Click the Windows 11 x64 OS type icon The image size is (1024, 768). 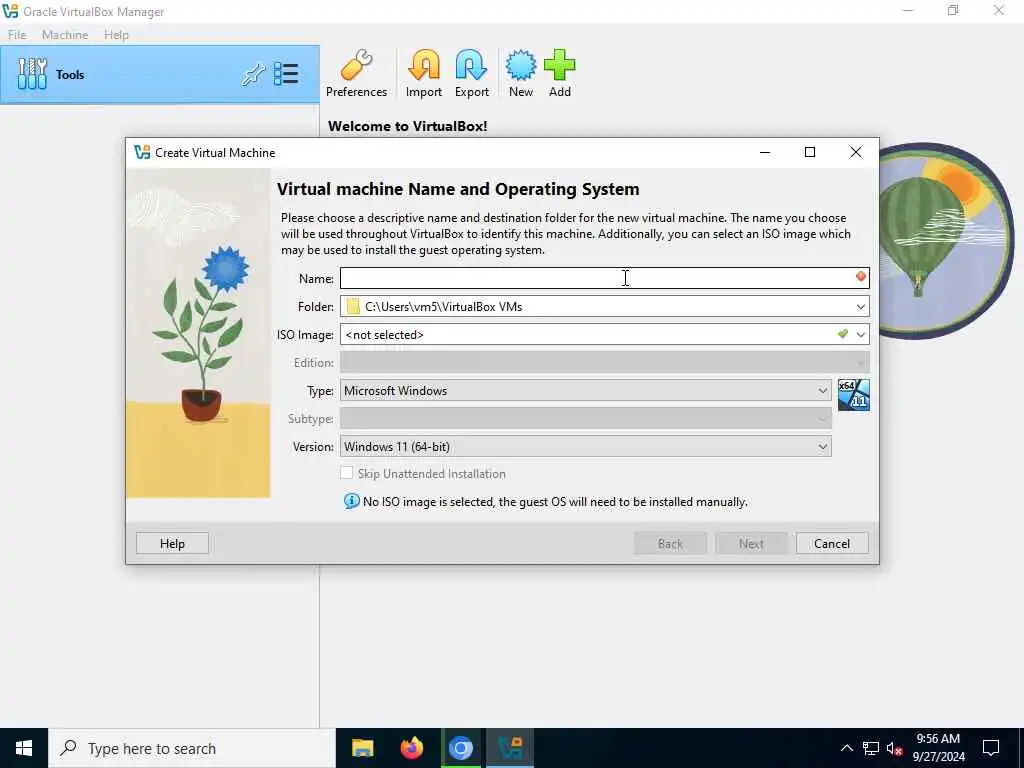[x=854, y=394]
